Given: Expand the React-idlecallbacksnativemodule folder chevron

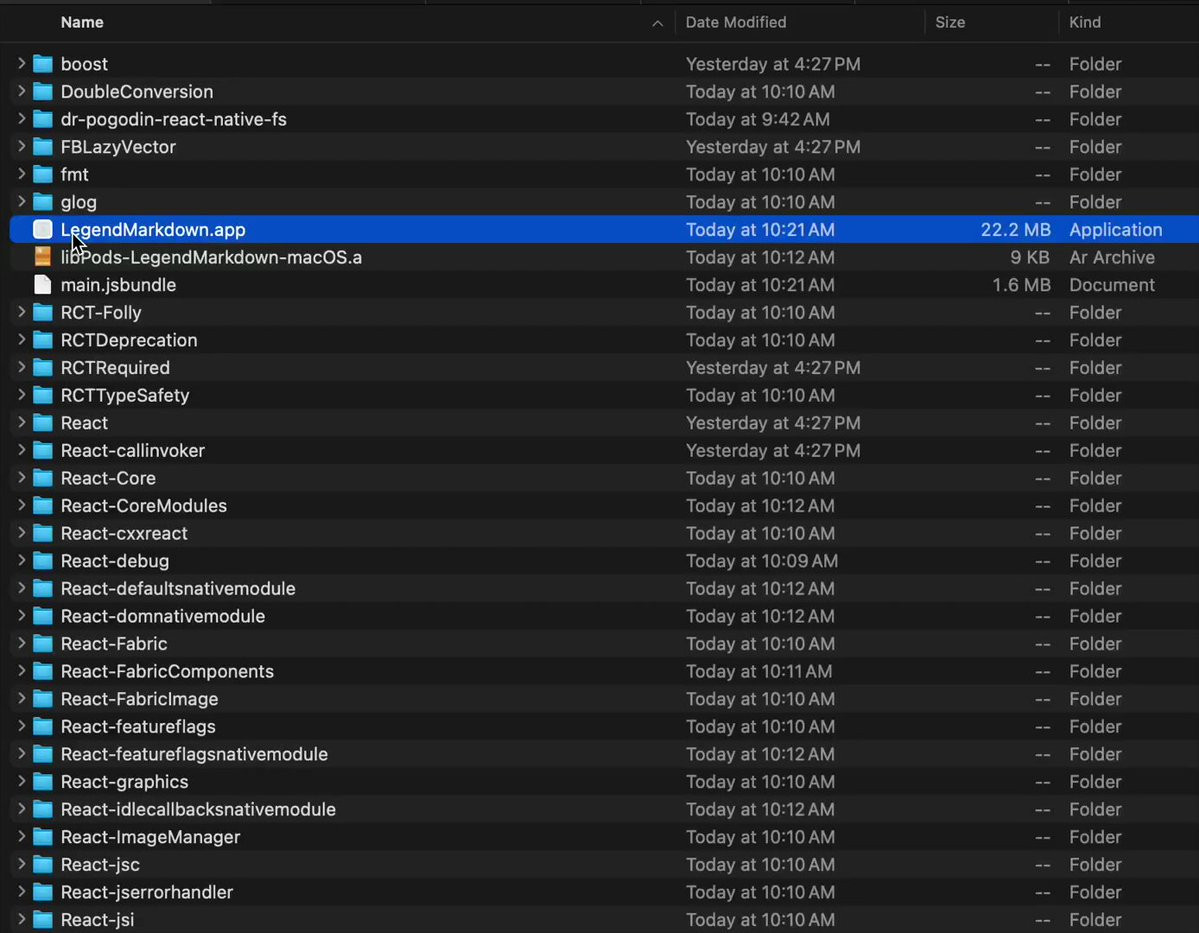Looking at the screenshot, I should coord(21,809).
